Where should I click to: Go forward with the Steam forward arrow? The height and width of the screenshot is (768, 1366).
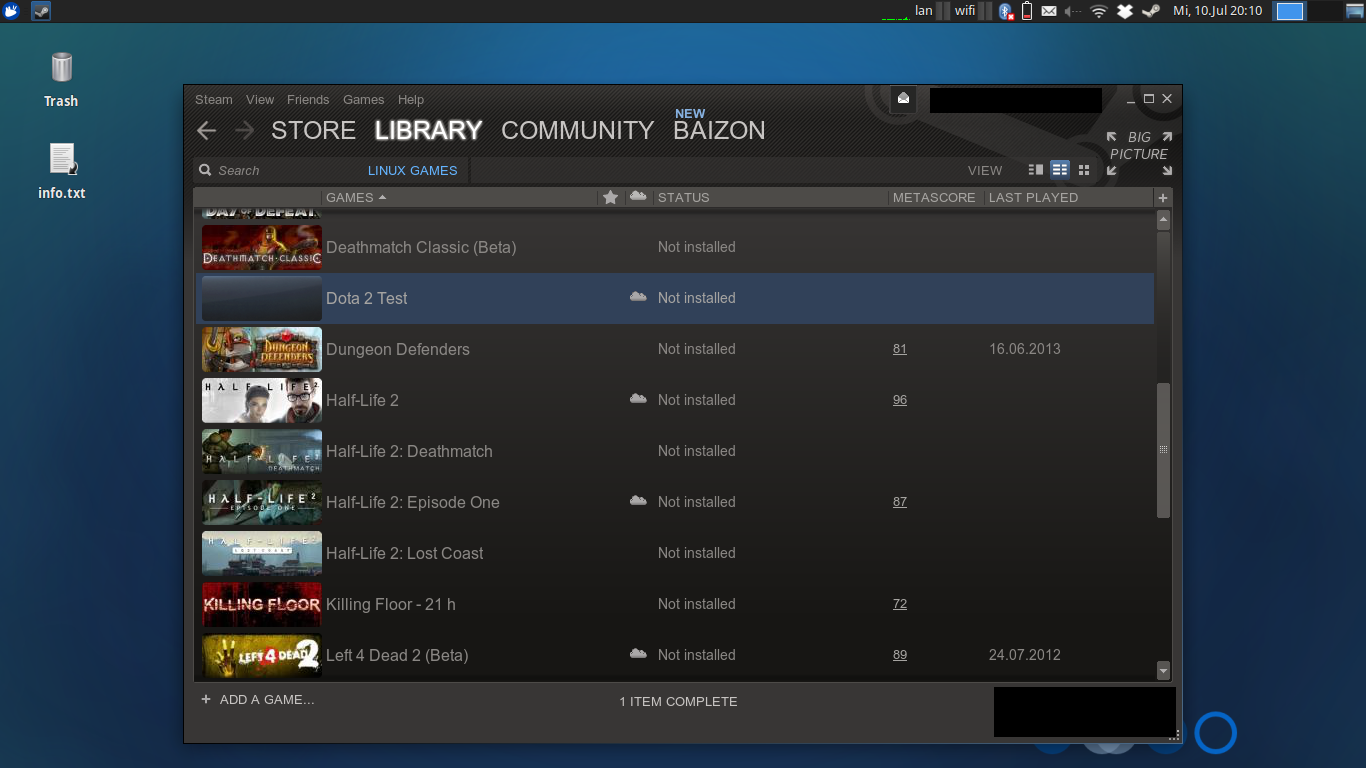point(245,130)
